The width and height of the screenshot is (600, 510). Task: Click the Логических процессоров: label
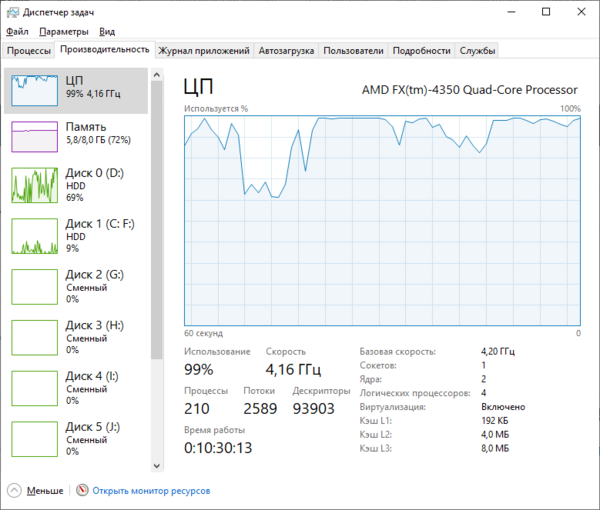coord(415,393)
